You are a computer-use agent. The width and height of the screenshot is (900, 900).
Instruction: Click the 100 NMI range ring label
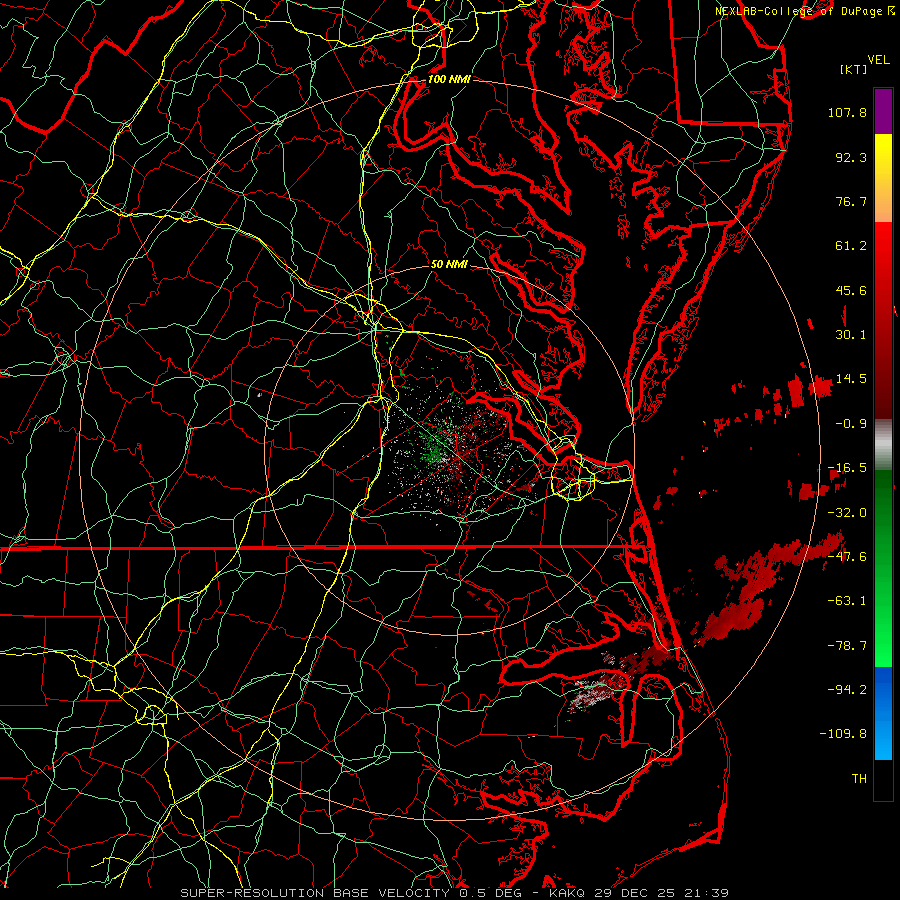tap(449, 79)
